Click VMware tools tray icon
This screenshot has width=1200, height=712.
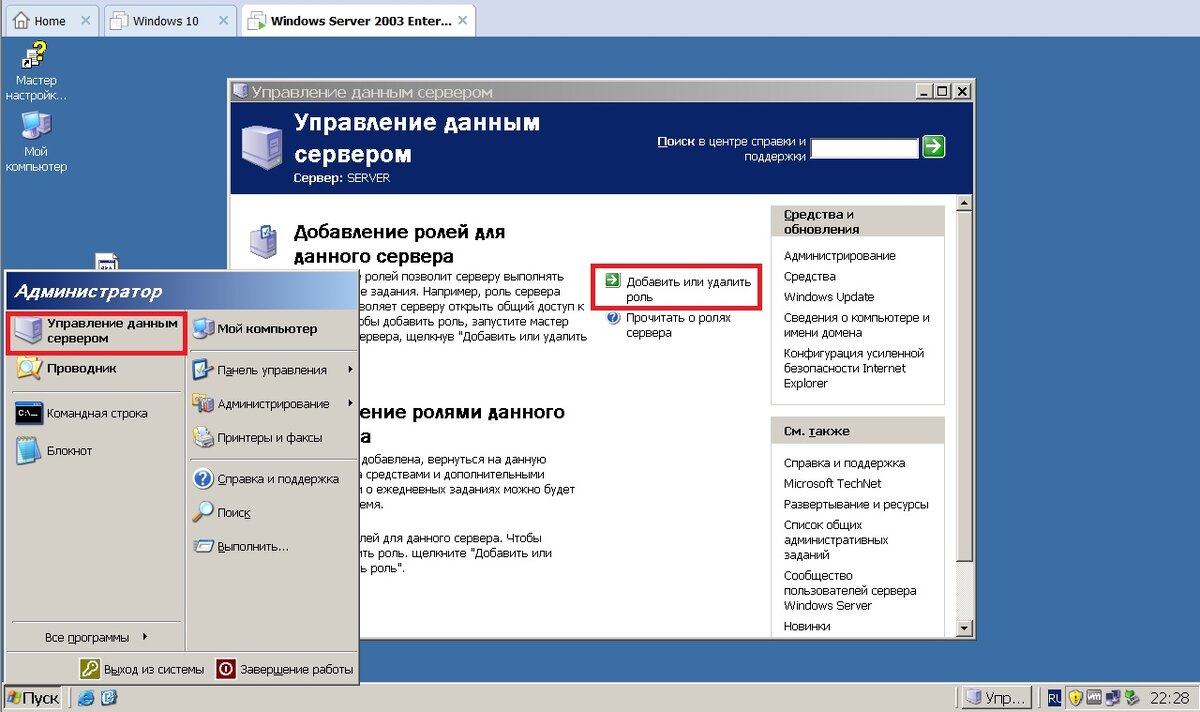[1094, 697]
